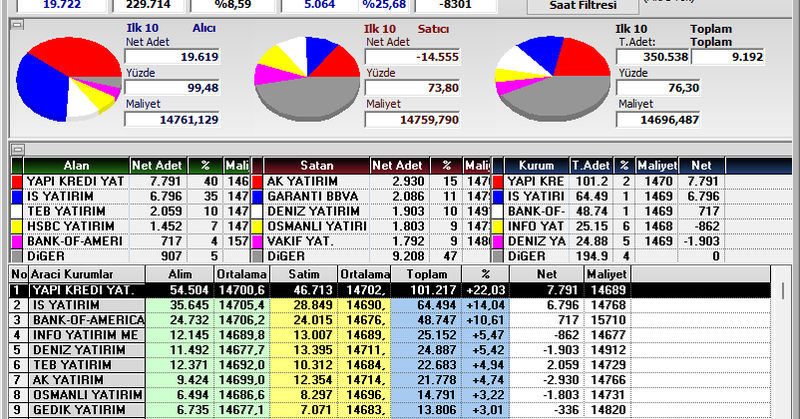Select the Toplam field showing 9.192

[728, 57]
